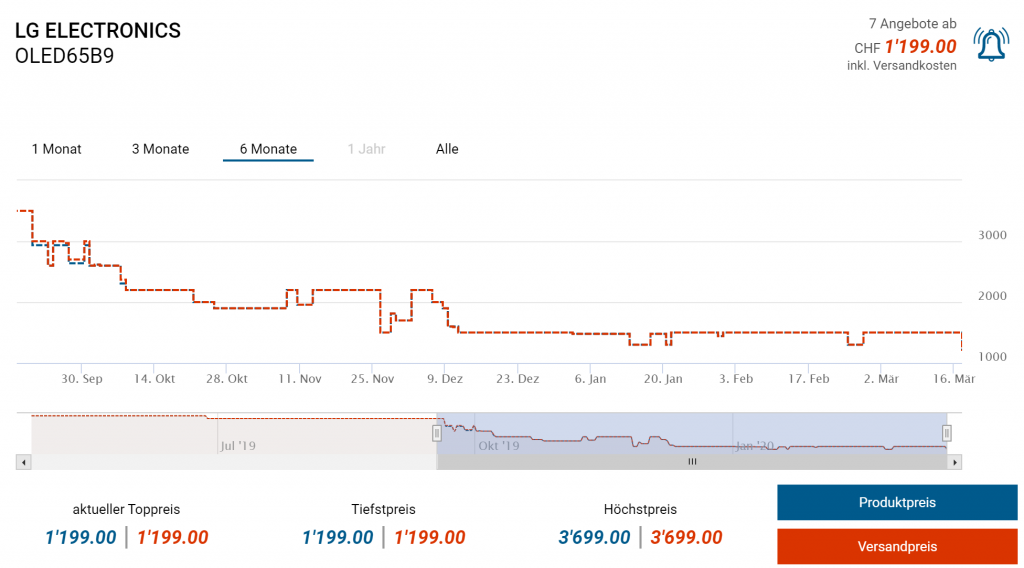
Task: Click the Jan '20 area in the navigator
Action: pos(754,445)
